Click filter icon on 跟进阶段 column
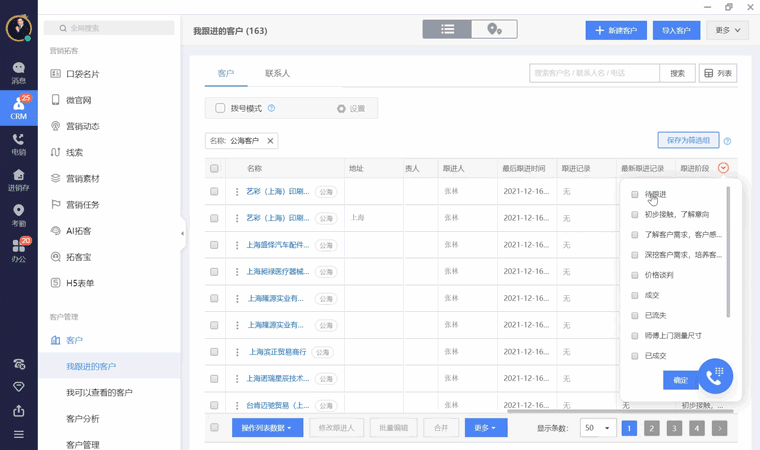 723,168
